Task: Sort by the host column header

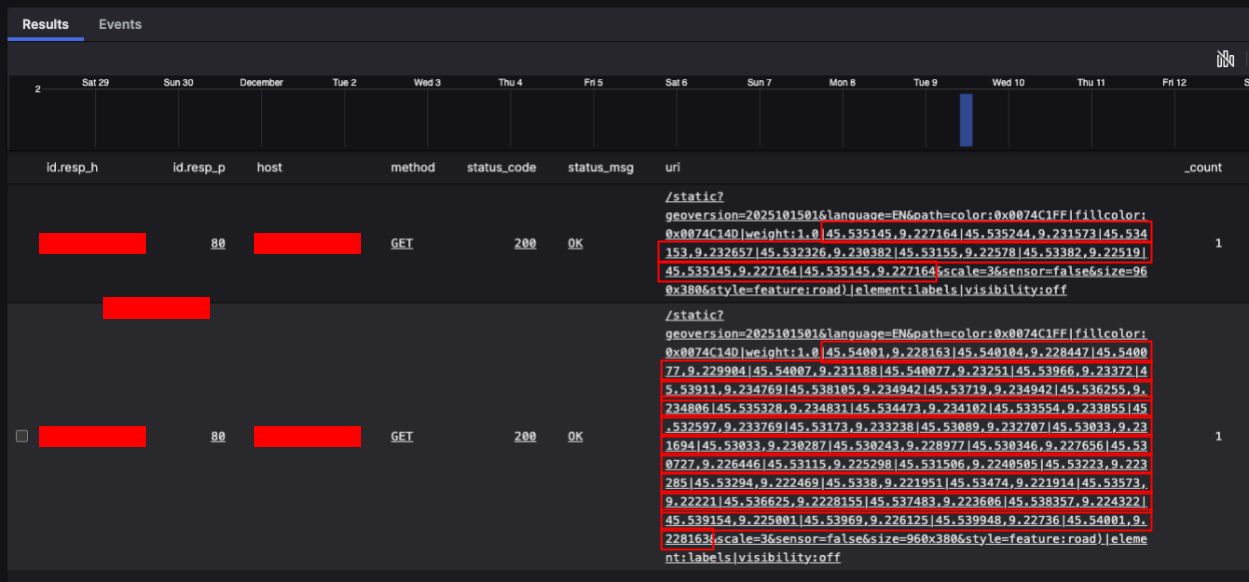Action: point(269,168)
